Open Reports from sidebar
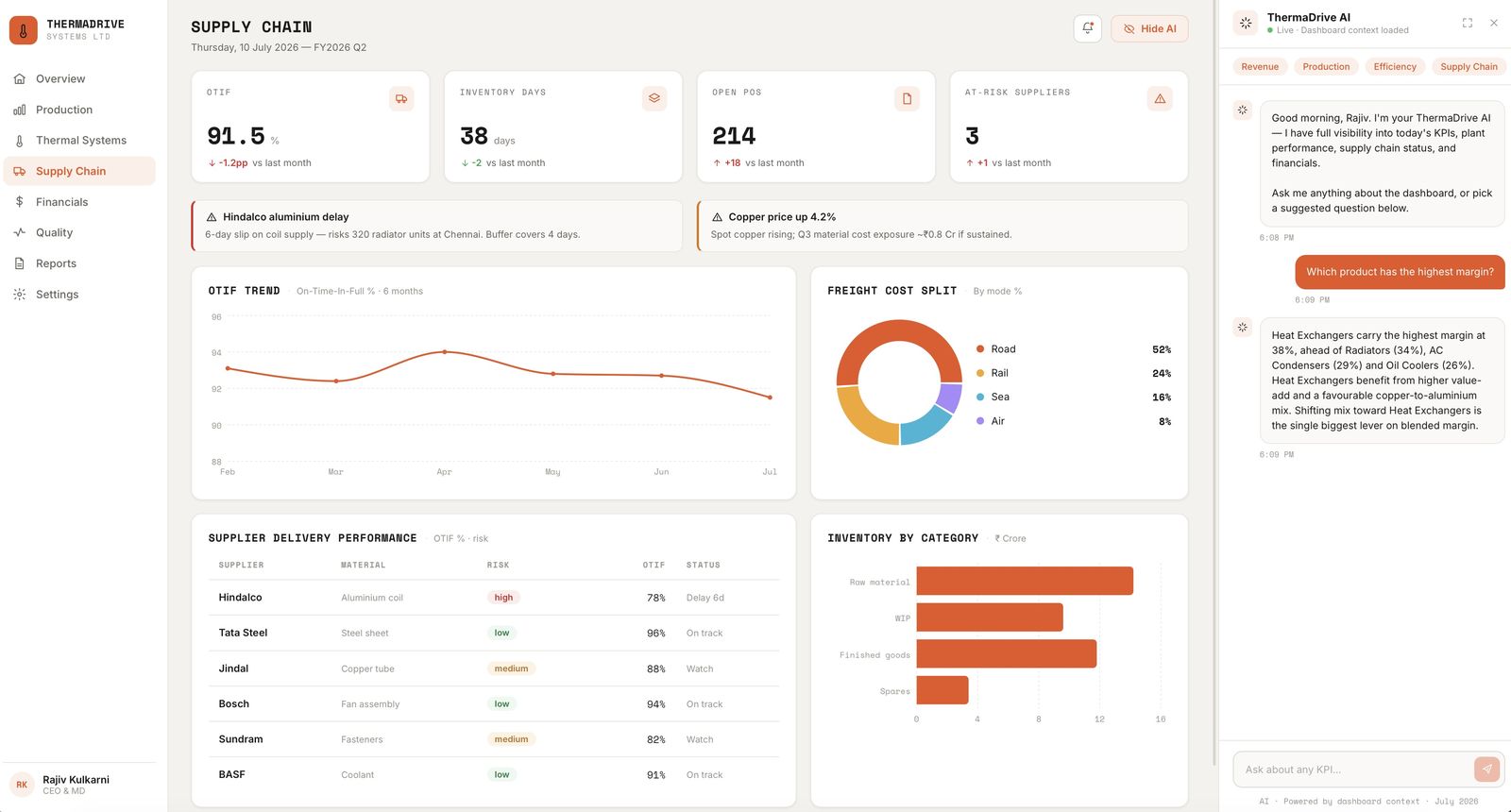The image size is (1511, 812). coord(79,263)
